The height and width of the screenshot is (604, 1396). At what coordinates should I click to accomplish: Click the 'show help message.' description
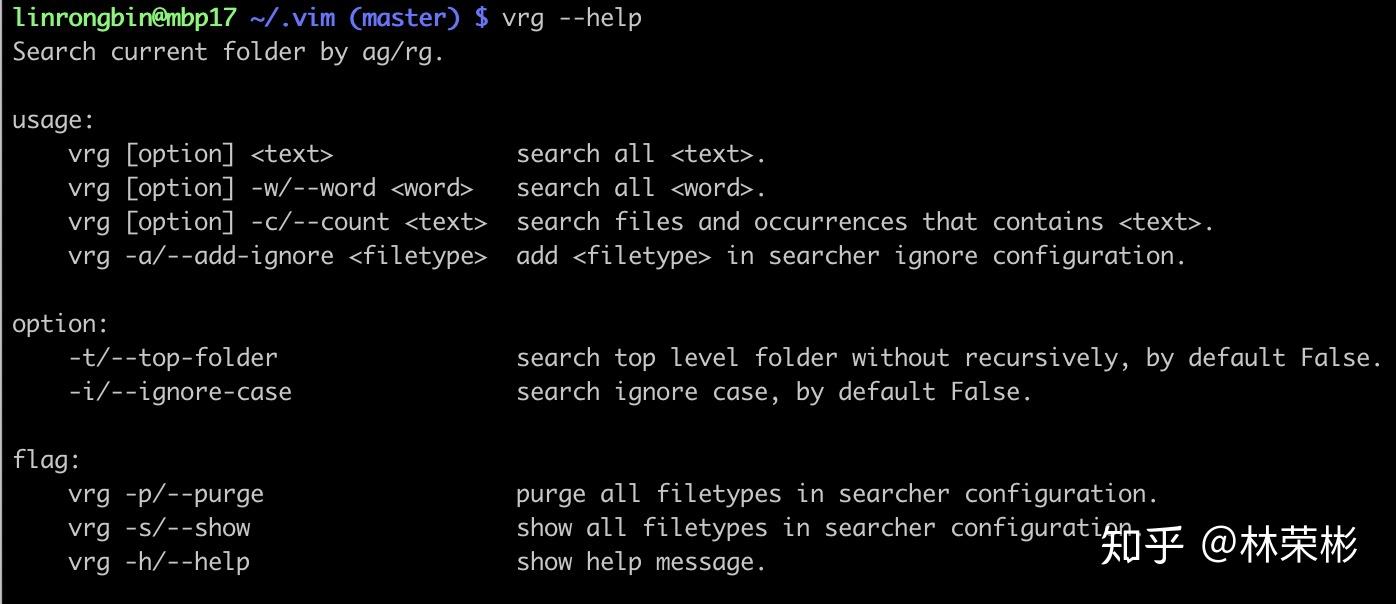(x=640, y=562)
